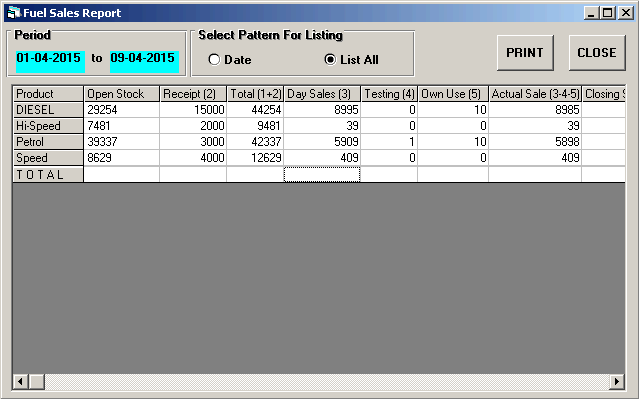Viewport: 639px width, 399px height.
Task: Edit the period end date 09-04-2015
Action: pos(144,62)
